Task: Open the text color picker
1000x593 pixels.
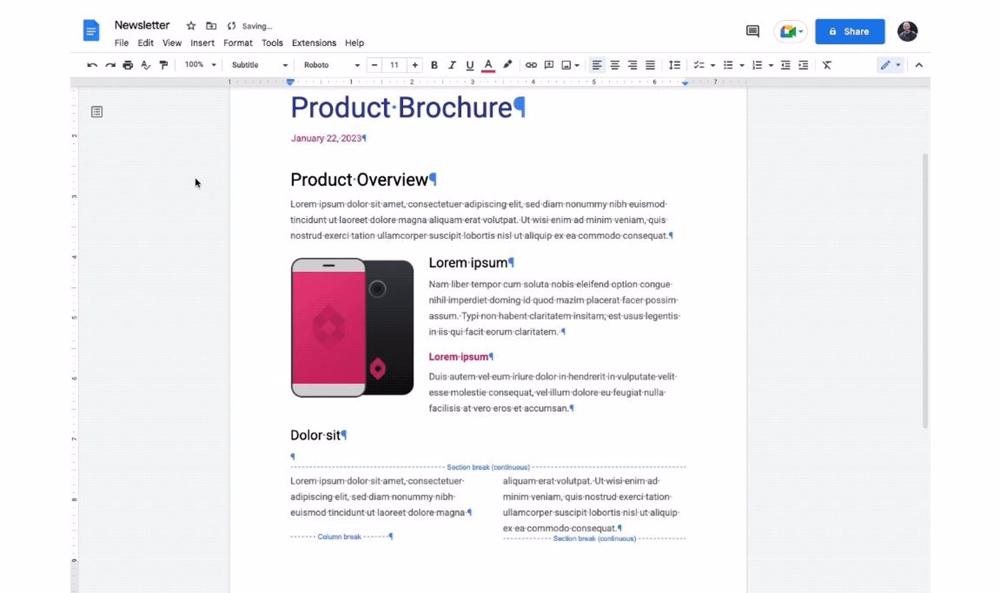Action: (x=488, y=64)
